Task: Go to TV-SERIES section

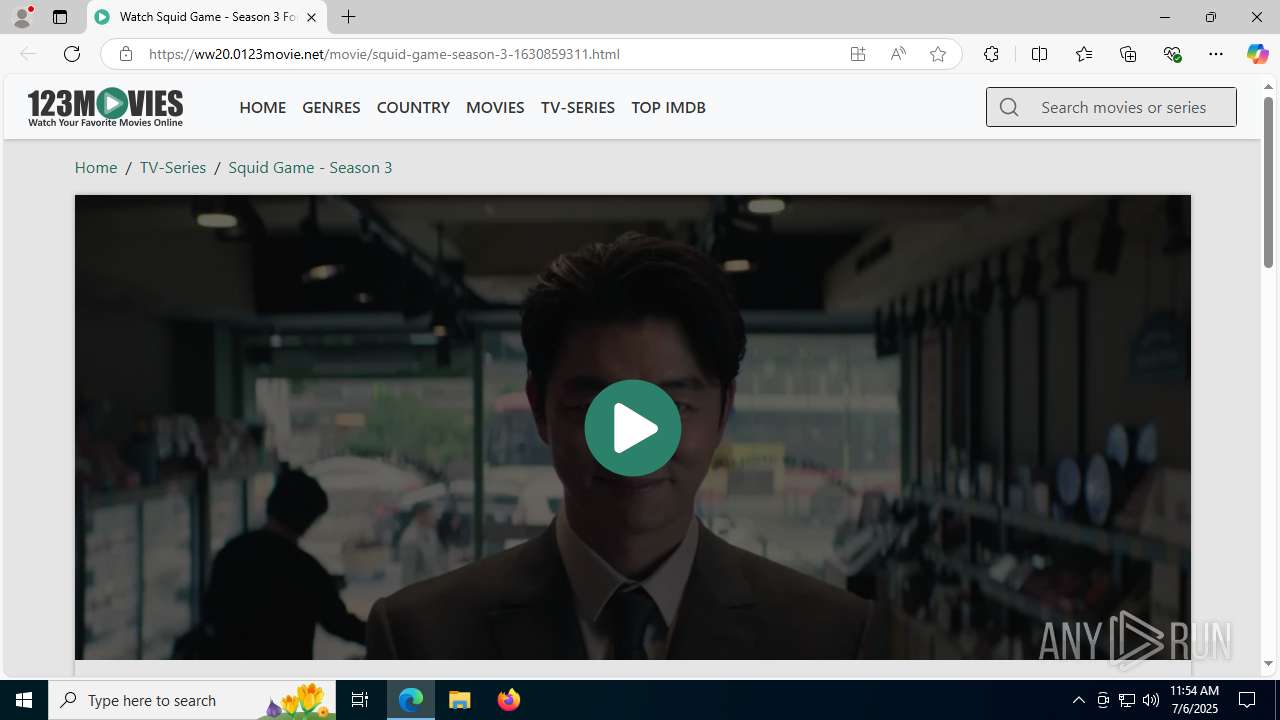Action: 577,107
